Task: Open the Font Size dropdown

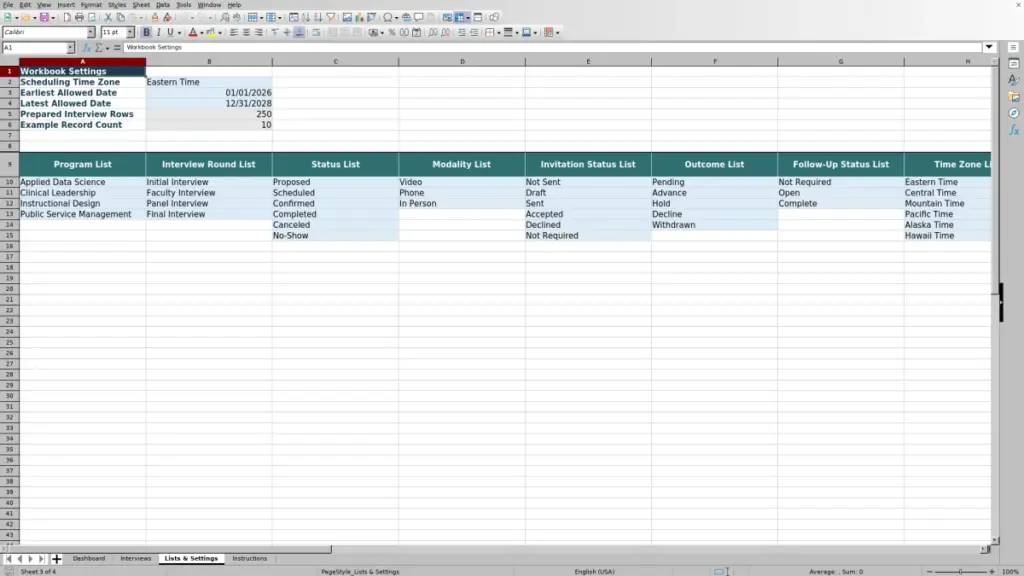Action: pos(130,33)
